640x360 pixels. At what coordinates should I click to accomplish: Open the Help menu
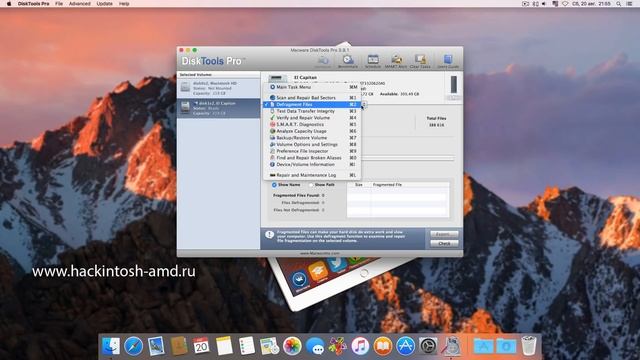(x=124, y=4)
